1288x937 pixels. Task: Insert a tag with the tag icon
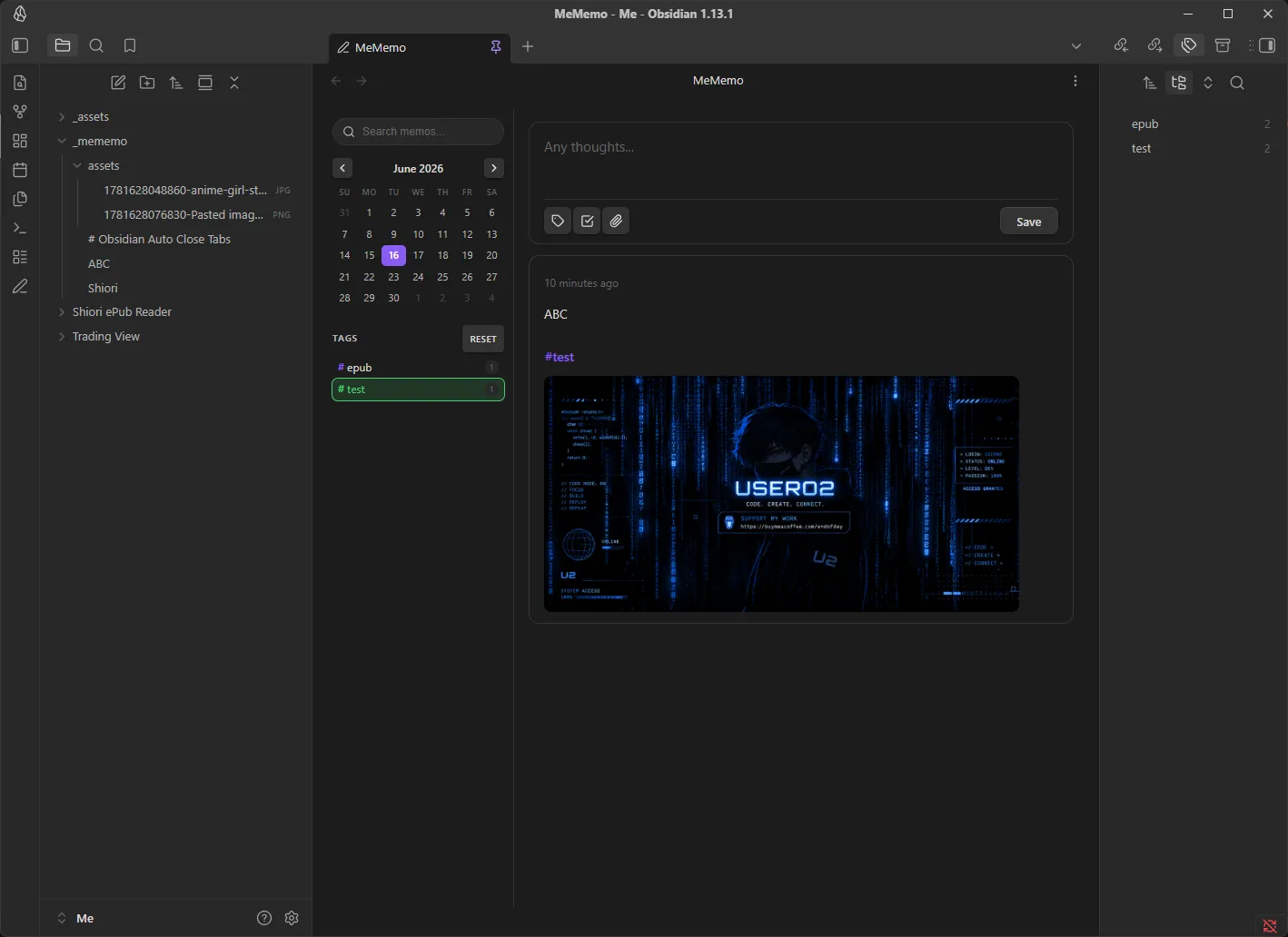(558, 221)
